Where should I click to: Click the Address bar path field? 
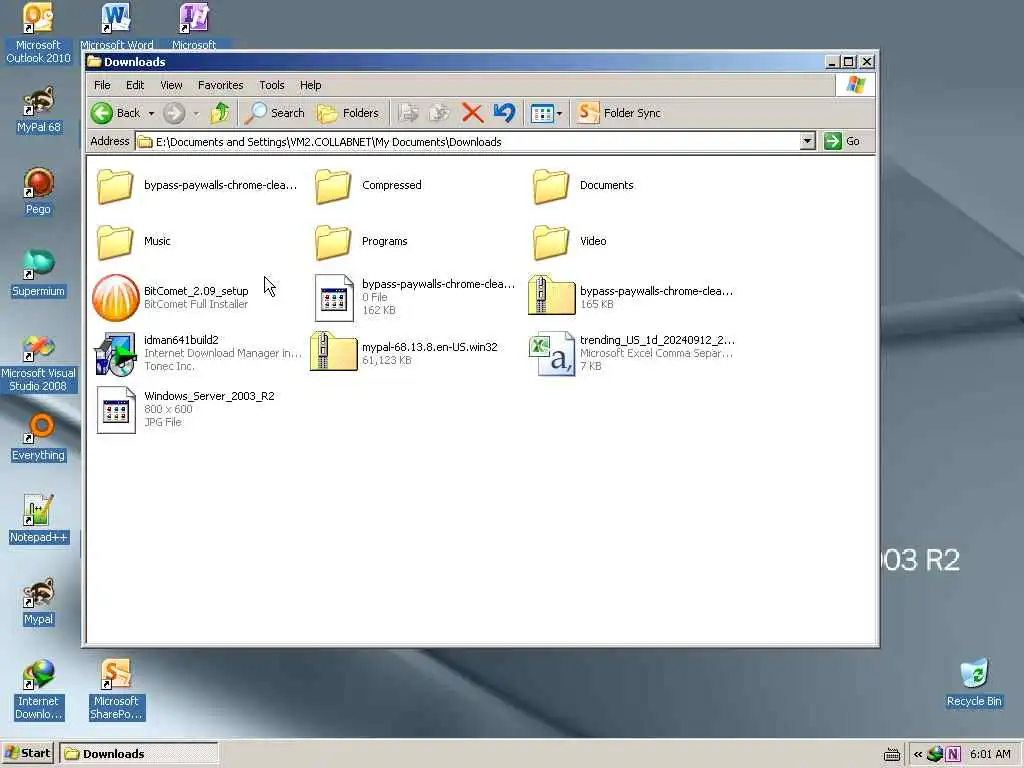point(468,142)
